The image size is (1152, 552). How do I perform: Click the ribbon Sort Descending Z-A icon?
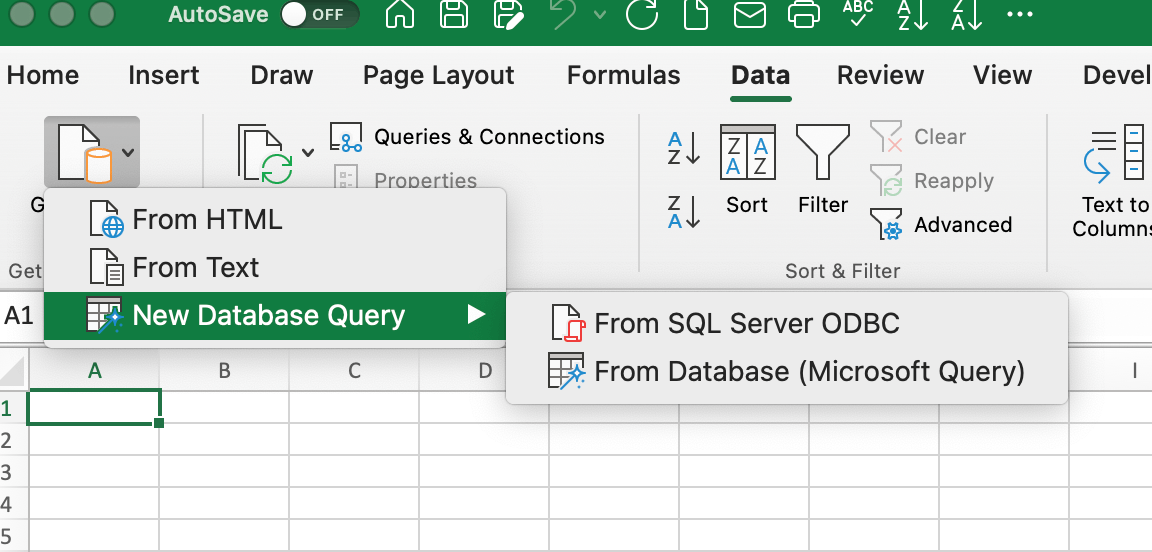coord(684,212)
